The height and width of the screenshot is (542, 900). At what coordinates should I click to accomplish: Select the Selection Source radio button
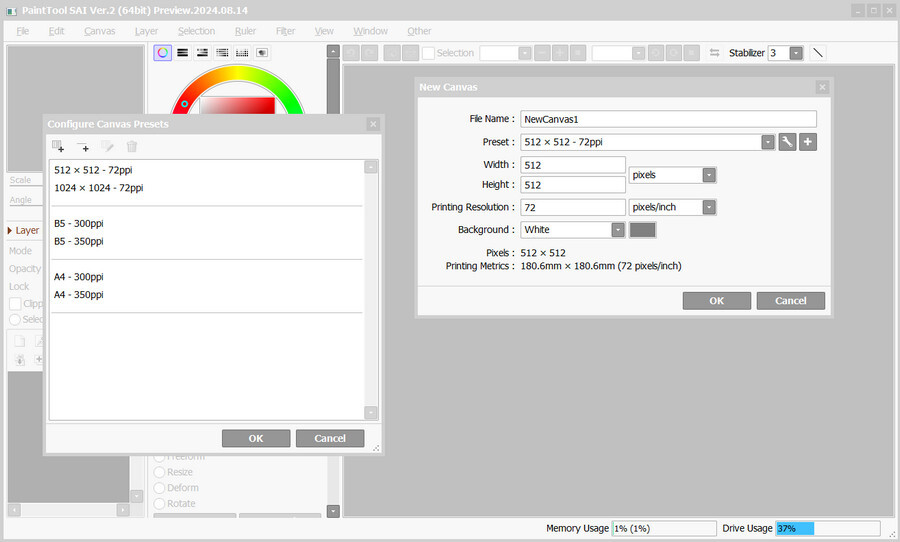click(15, 319)
